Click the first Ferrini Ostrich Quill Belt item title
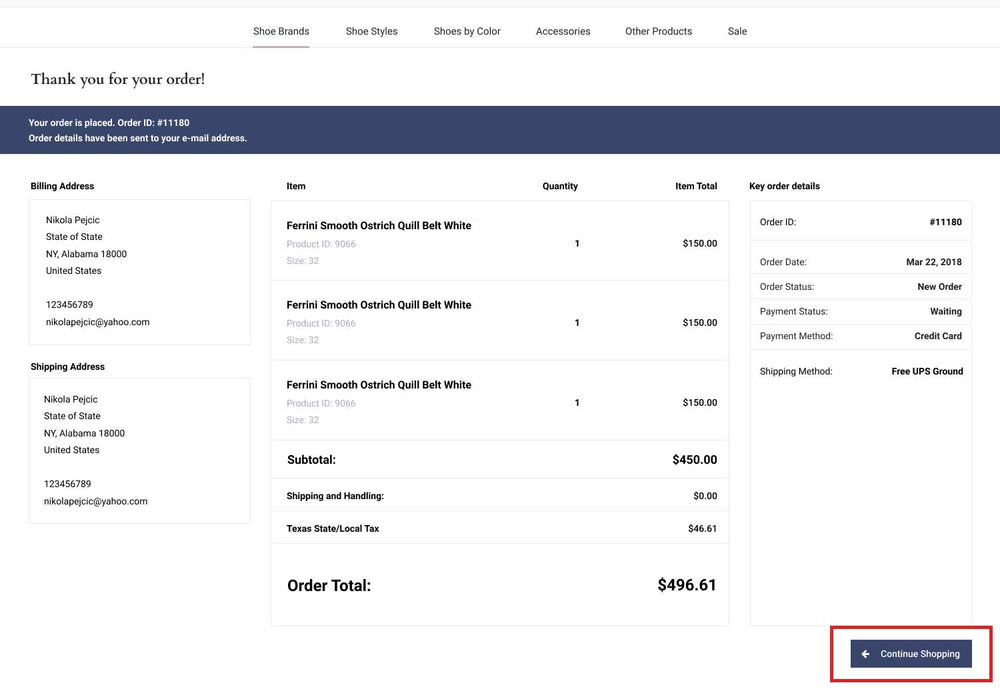1000x699 pixels. tap(379, 226)
